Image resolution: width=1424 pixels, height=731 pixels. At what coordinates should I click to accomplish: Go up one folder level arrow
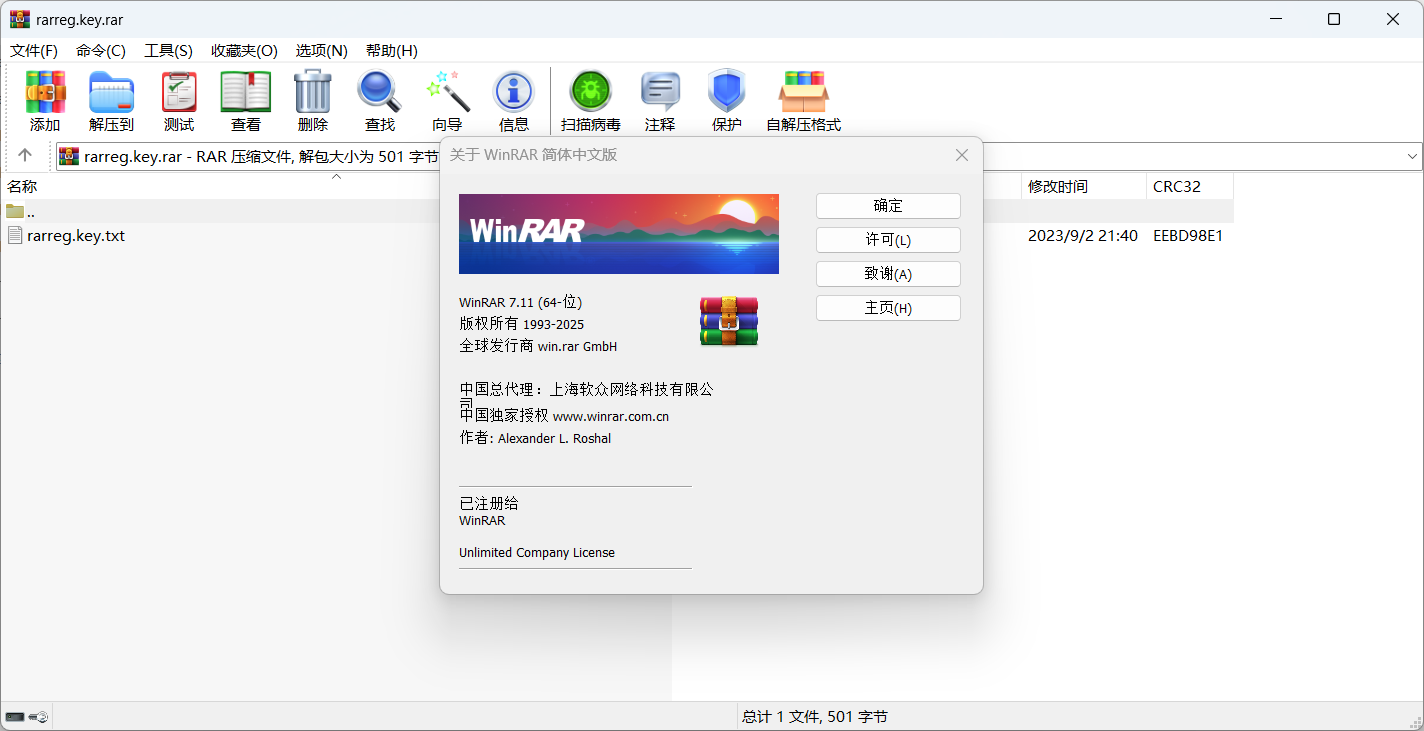[25, 155]
